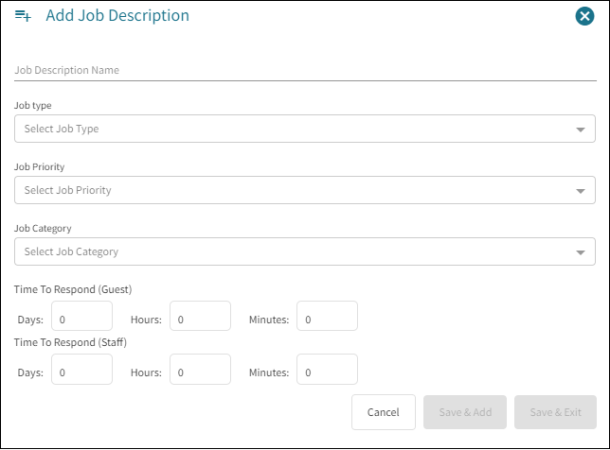610x450 pixels.
Task: Focus the Staff response Days field
Action: click(81, 371)
